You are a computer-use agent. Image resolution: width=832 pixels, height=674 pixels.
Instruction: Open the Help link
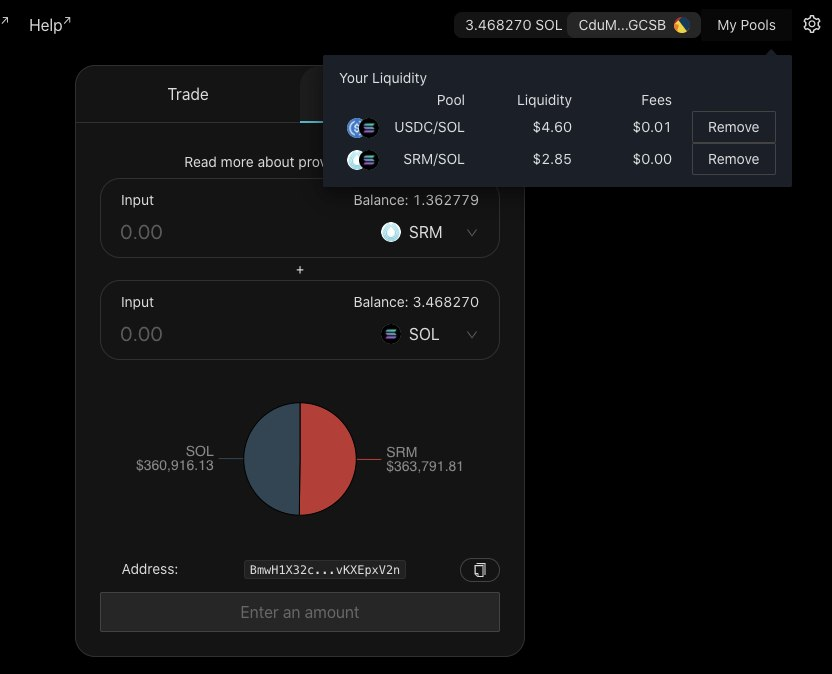tap(49, 25)
